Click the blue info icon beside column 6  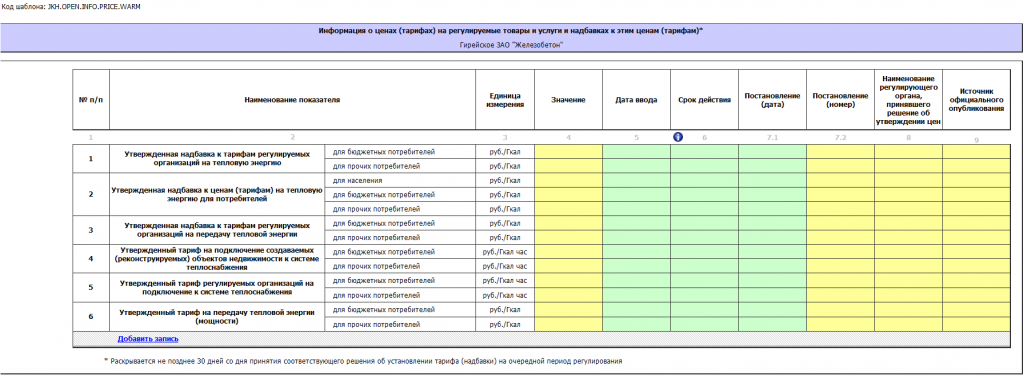tap(678, 137)
